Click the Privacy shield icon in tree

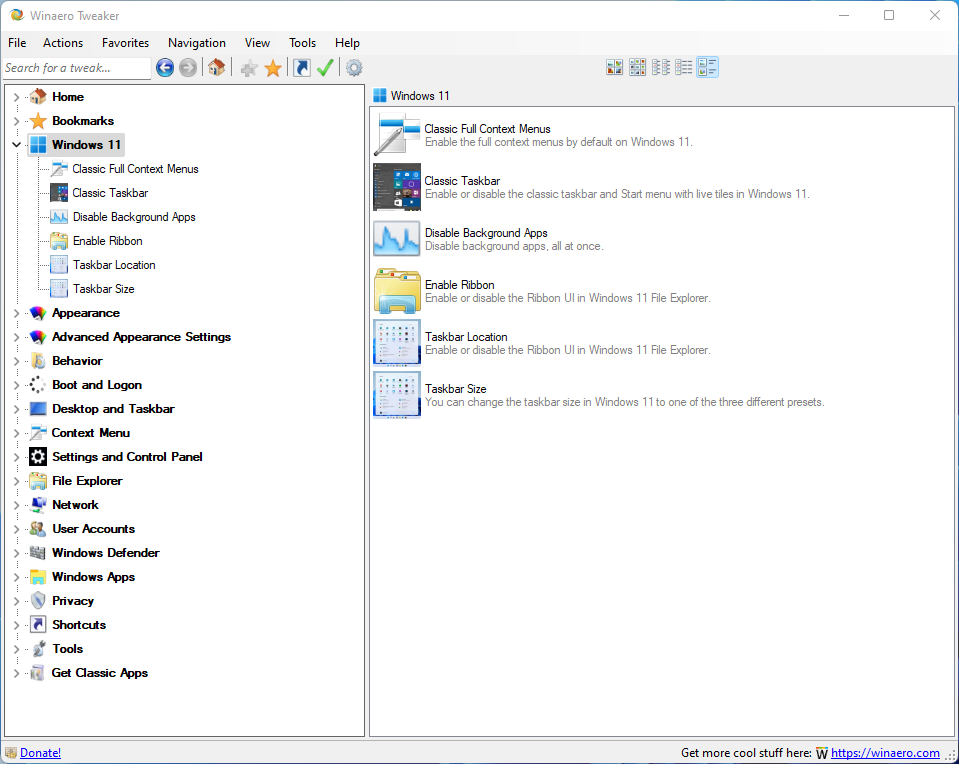38,601
